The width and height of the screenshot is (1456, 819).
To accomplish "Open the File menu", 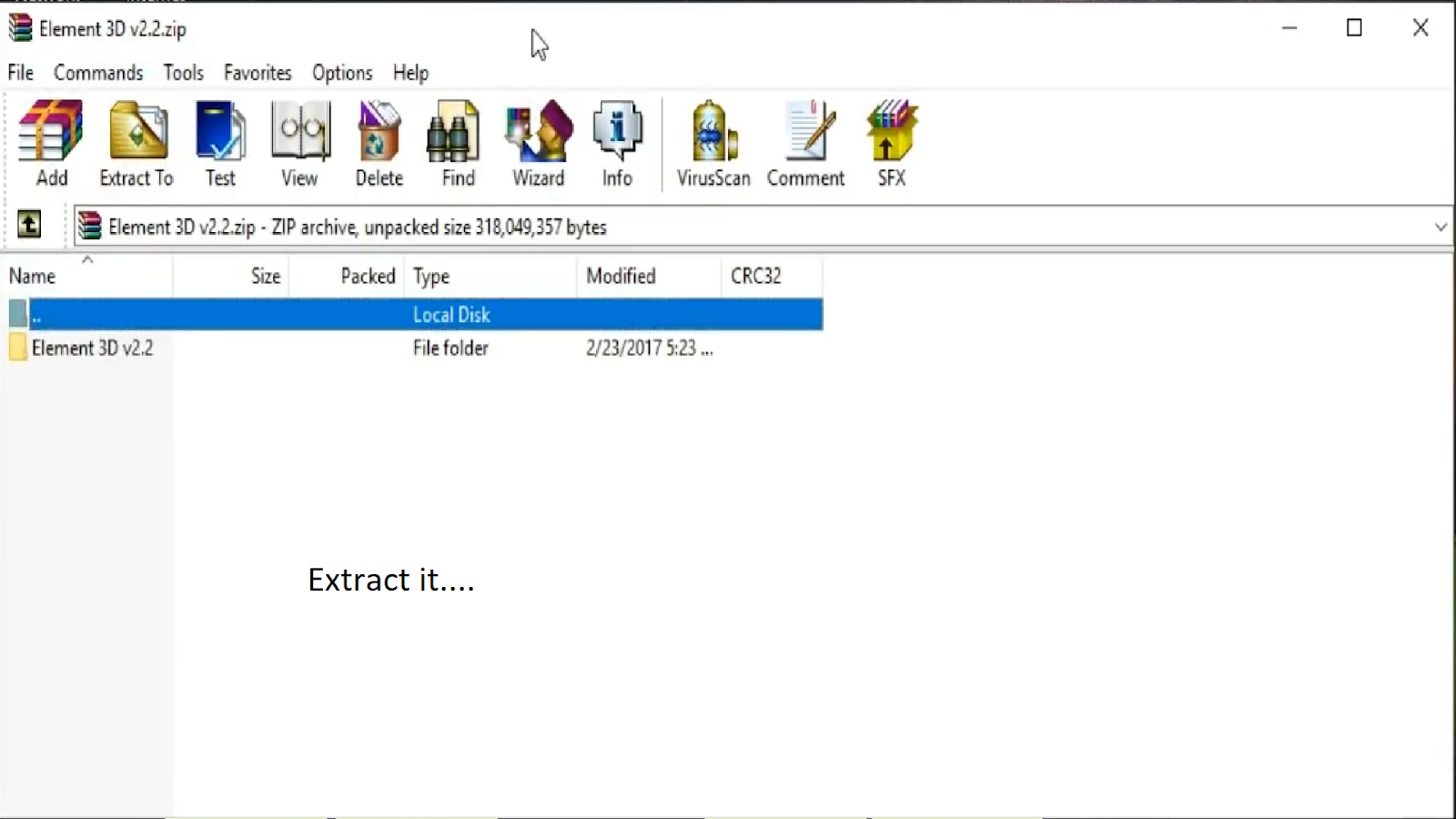I will 21,73.
